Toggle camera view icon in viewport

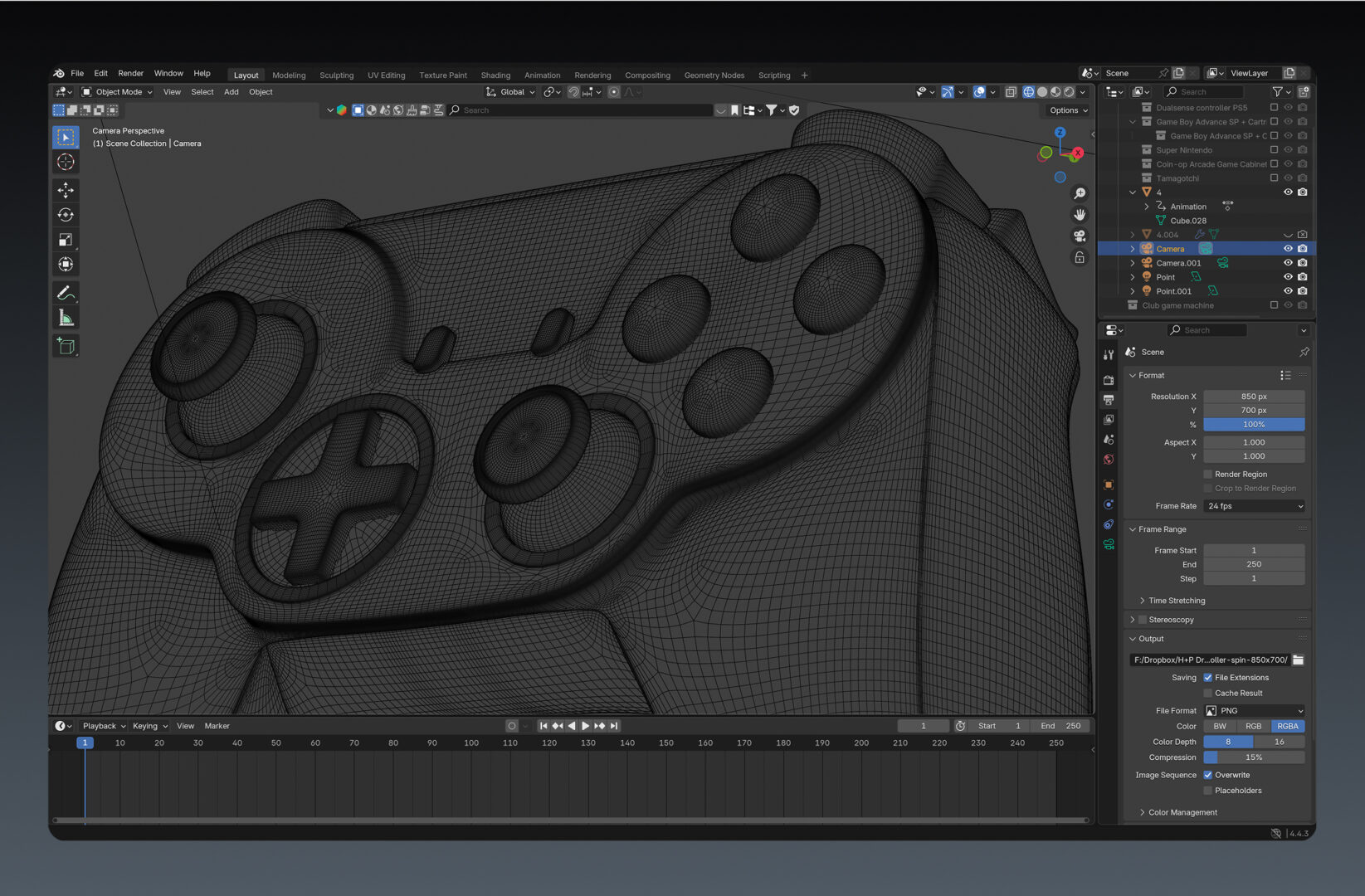[1080, 236]
